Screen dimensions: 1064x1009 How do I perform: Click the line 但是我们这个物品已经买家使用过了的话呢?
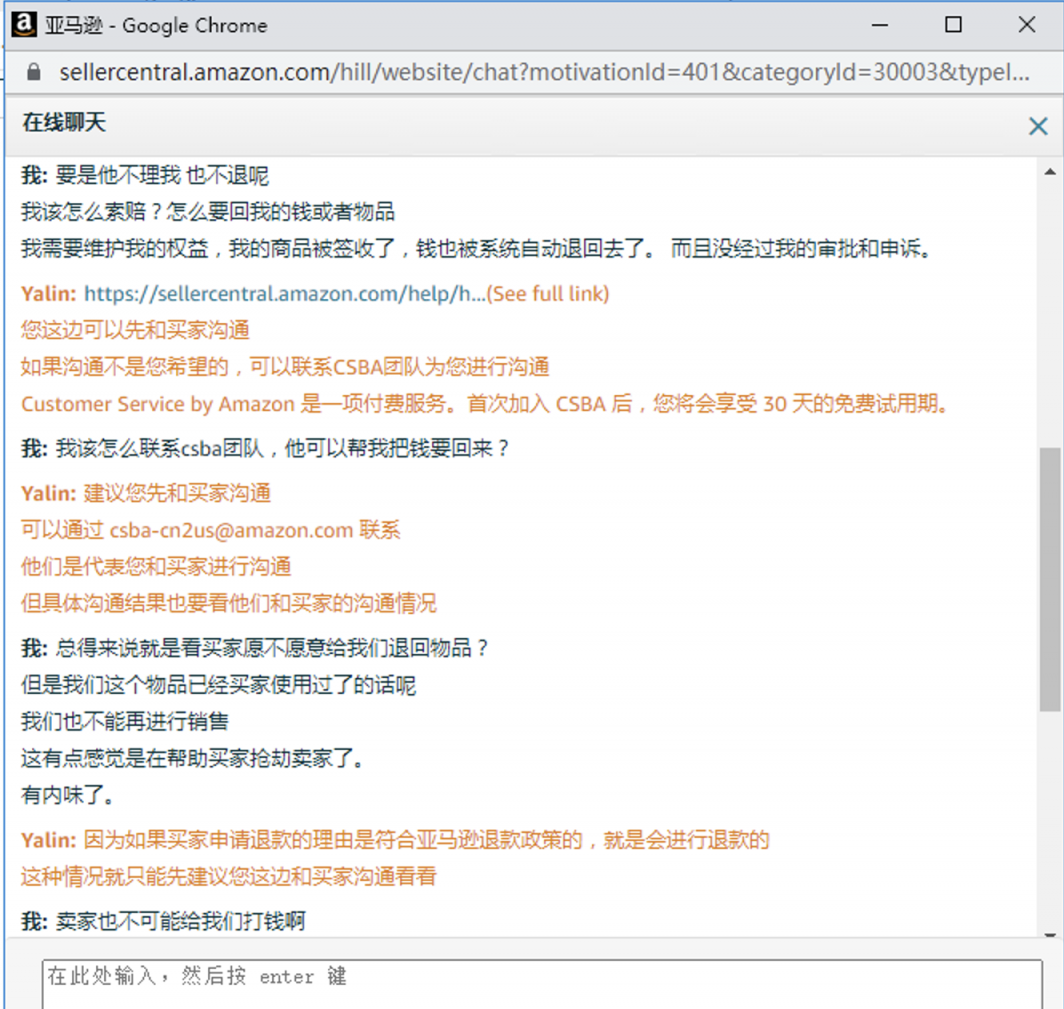click(218, 685)
